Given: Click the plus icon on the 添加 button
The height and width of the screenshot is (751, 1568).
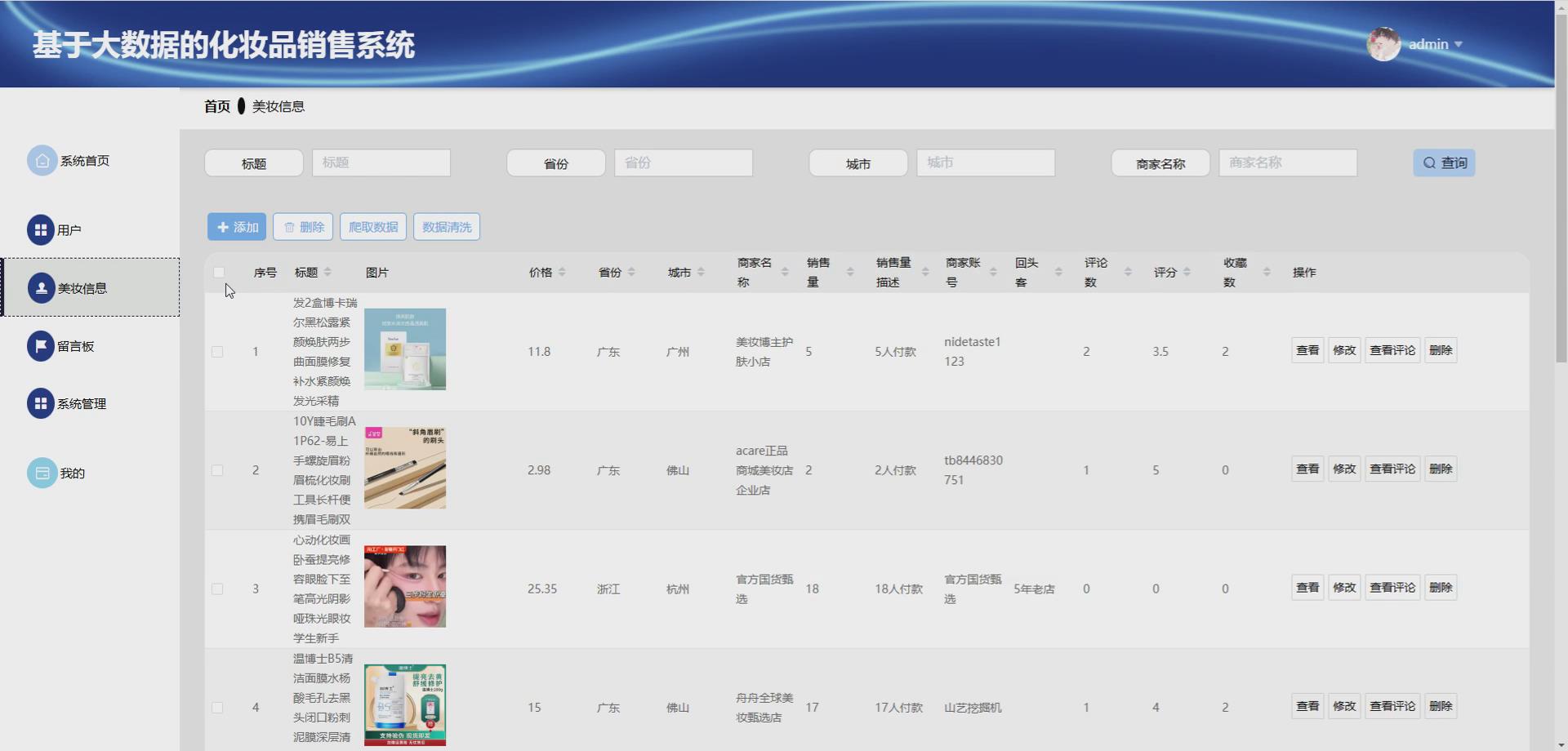Looking at the screenshot, I should click(x=223, y=226).
